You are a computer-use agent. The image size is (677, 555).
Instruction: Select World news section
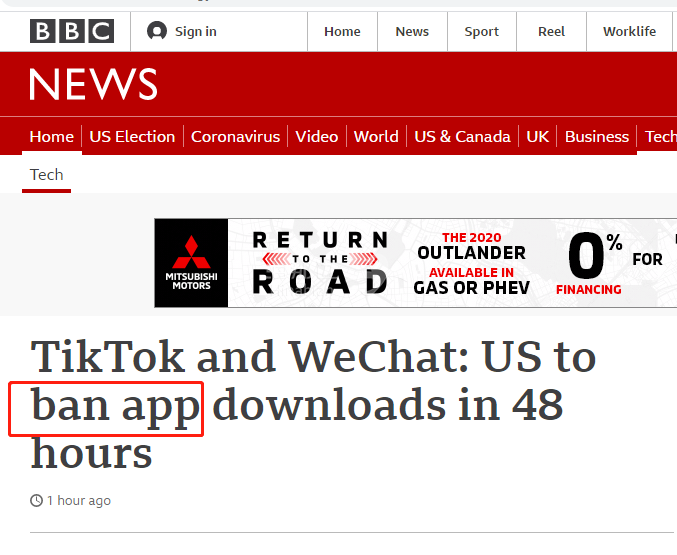pos(376,136)
